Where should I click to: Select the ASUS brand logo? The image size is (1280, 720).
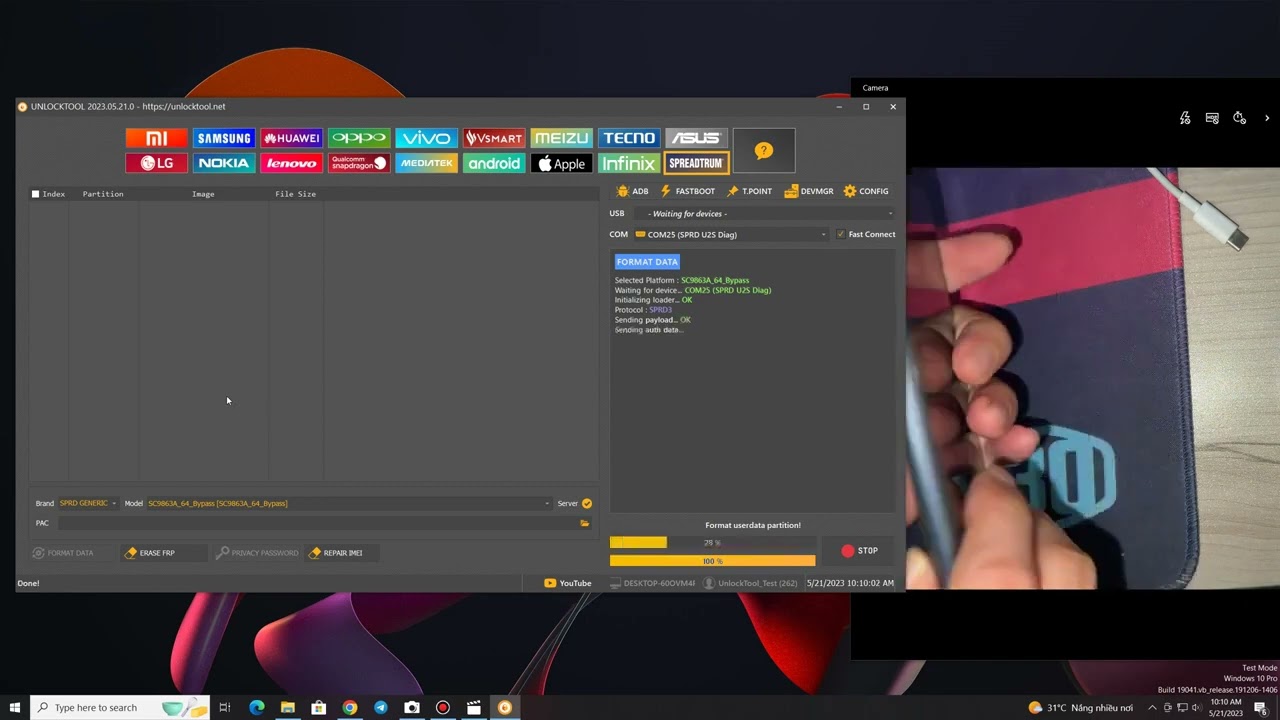click(x=696, y=138)
